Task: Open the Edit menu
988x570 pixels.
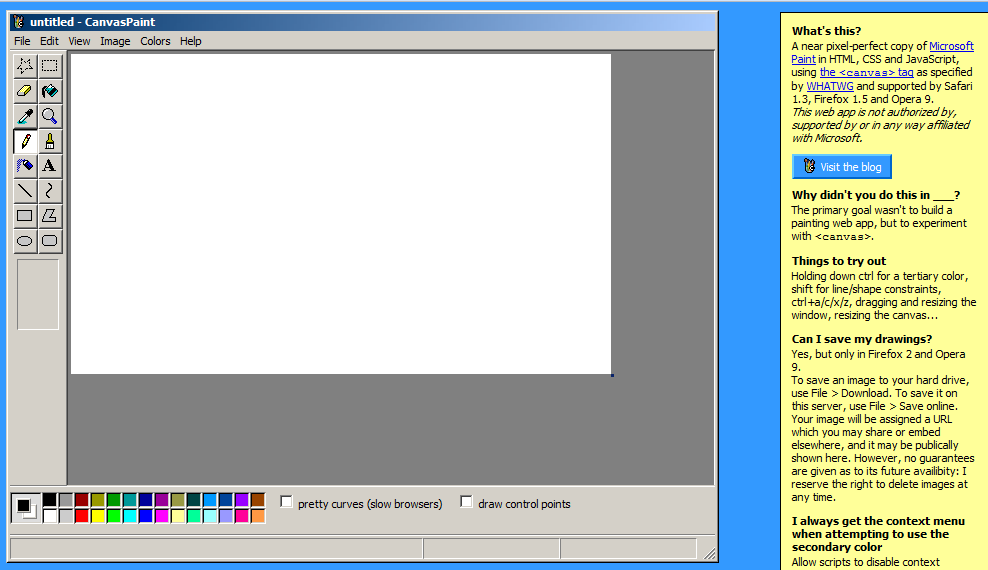Action: pyautogui.click(x=49, y=41)
